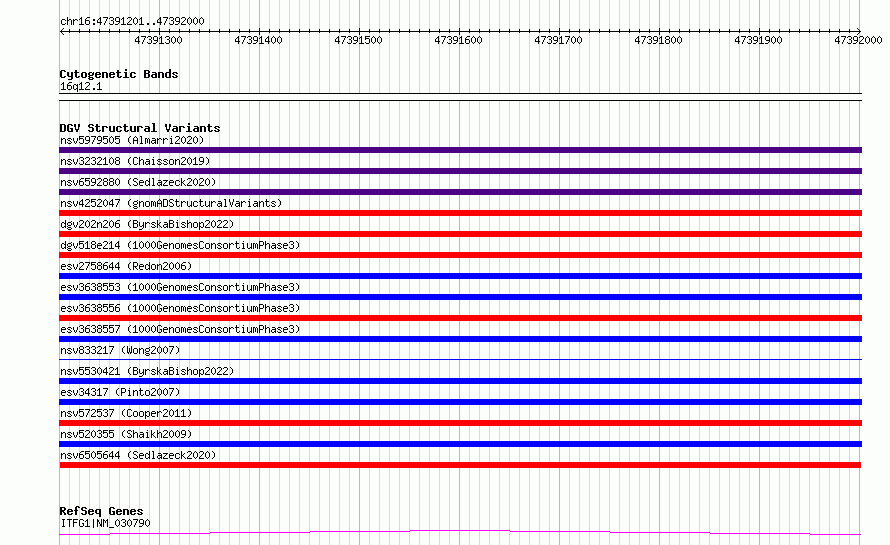Viewport: 890px width, 545px height.
Task: Click ruler position 47391900
Action: point(758,40)
